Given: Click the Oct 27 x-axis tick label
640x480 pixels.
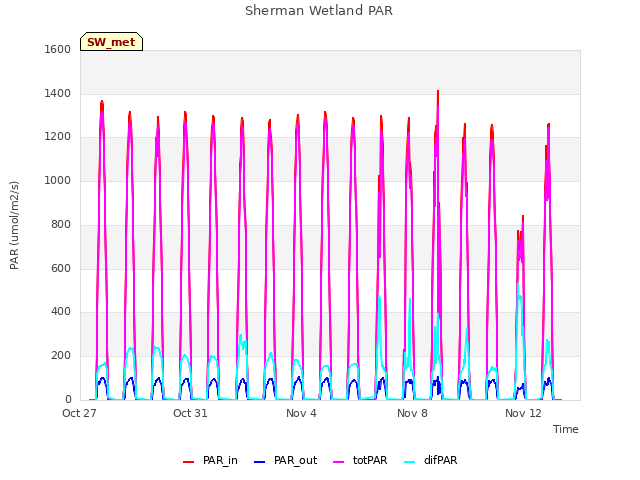Looking at the screenshot, I should coord(79,413).
